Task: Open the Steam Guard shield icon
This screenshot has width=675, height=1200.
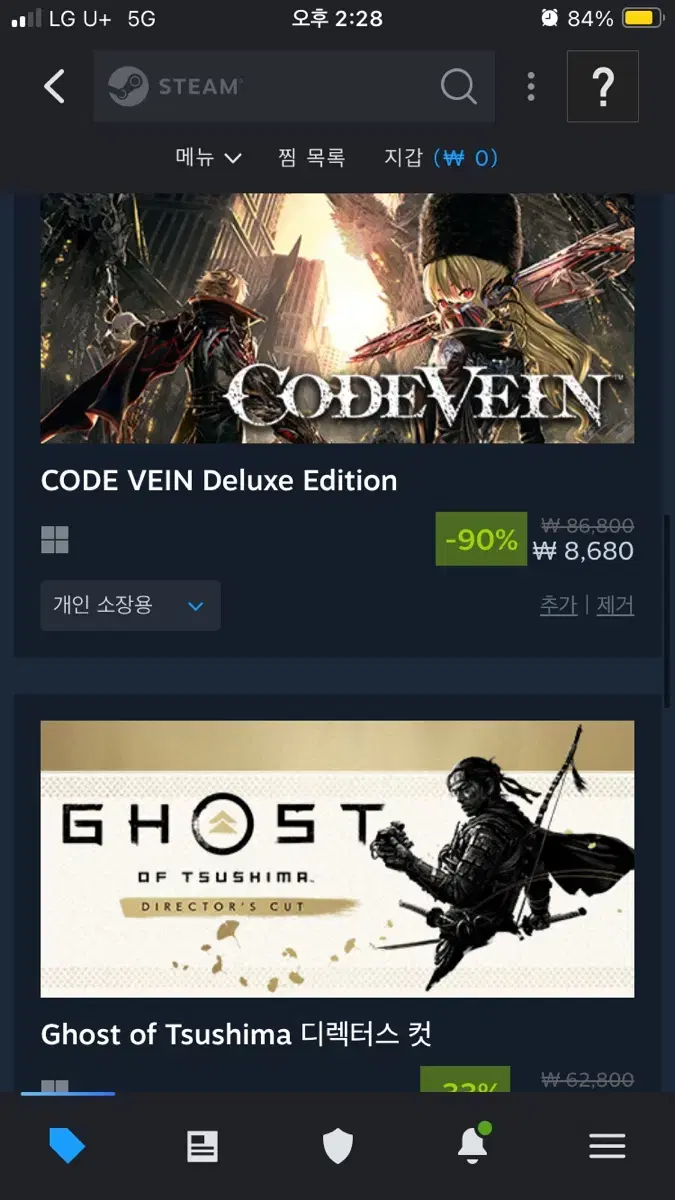Action: [x=338, y=1146]
